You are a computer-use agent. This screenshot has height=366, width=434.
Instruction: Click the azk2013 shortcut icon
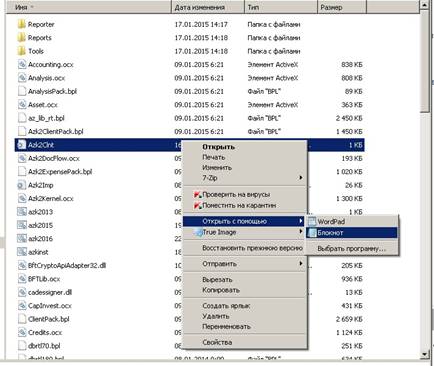coord(22,212)
